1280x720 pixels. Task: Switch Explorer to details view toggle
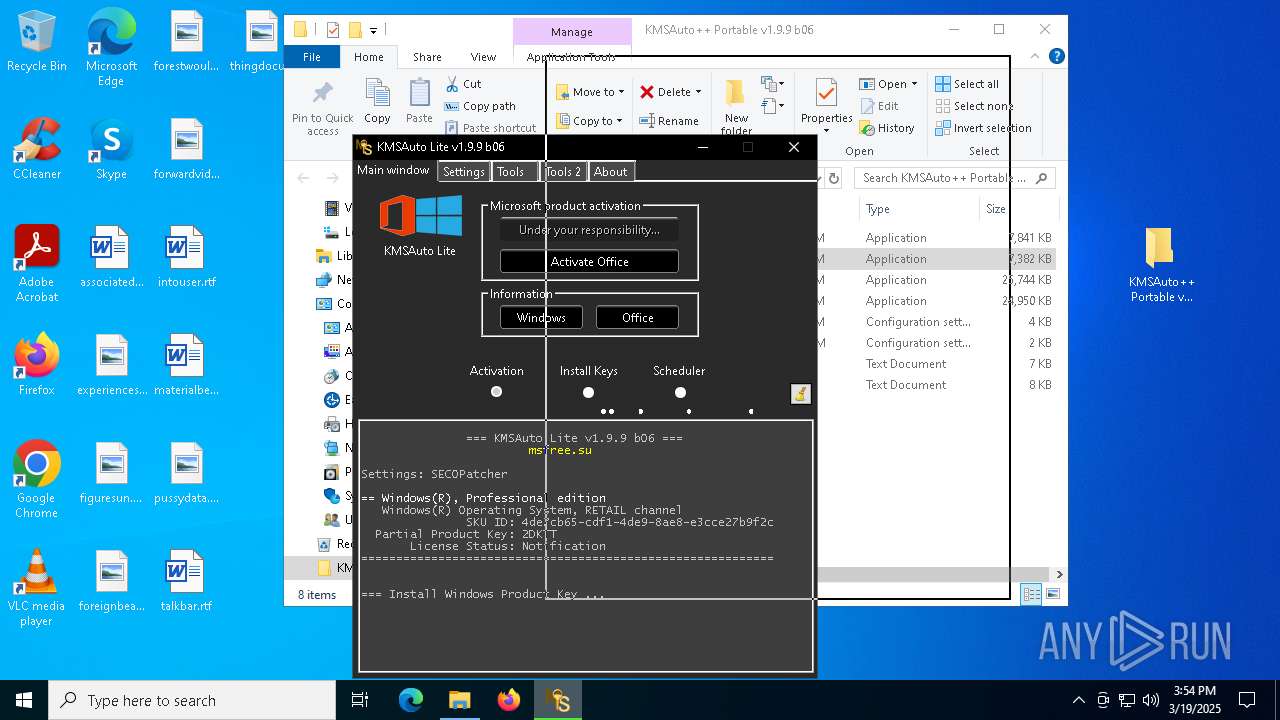(x=1031, y=594)
